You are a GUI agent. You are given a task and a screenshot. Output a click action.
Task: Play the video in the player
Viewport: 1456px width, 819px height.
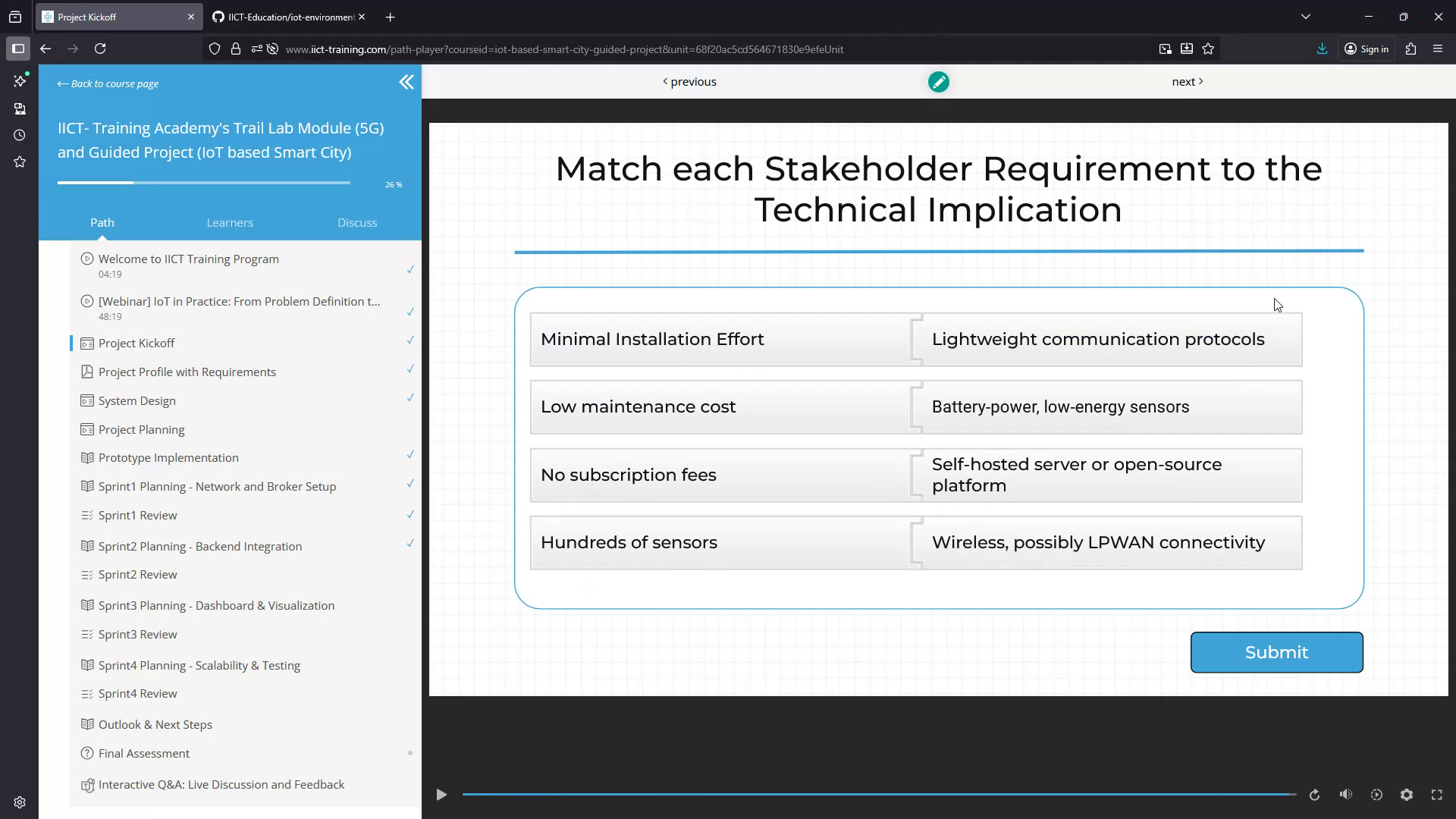441,795
